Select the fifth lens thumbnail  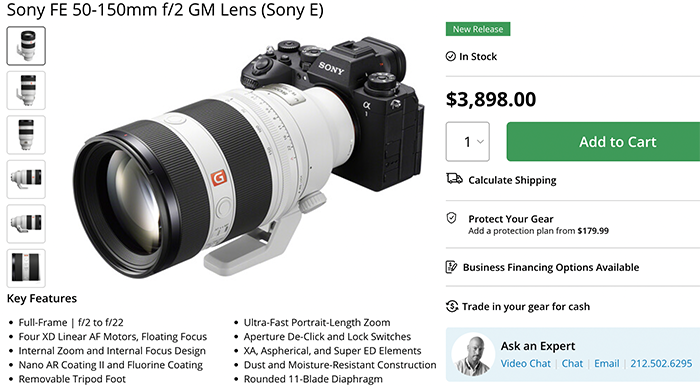[26, 224]
